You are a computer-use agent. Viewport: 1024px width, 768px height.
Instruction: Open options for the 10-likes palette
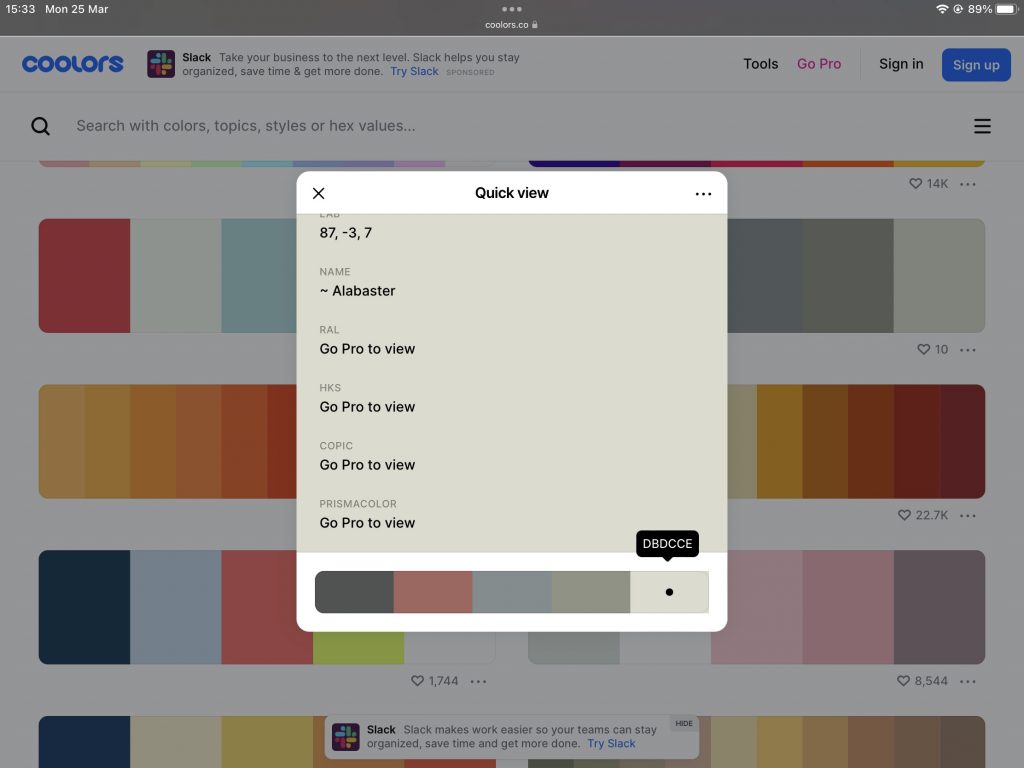tap(968, 350)
